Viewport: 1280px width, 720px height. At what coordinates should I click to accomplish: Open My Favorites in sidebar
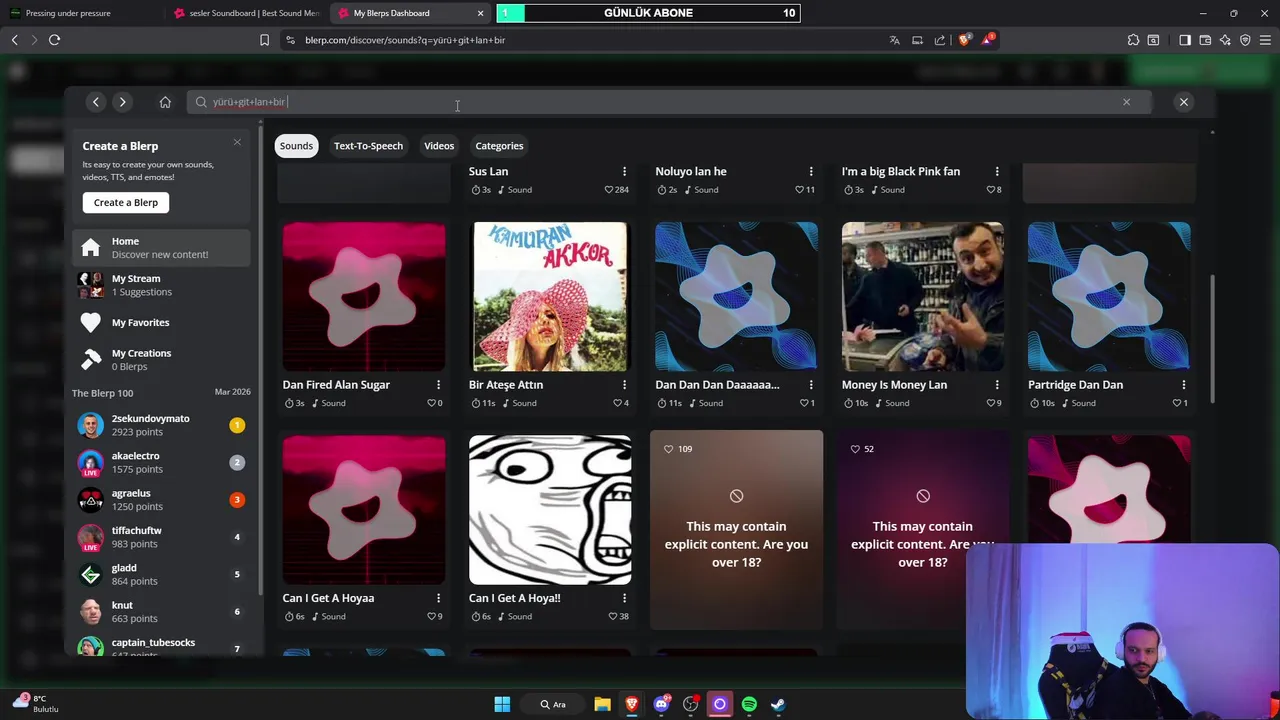(162, 322)
